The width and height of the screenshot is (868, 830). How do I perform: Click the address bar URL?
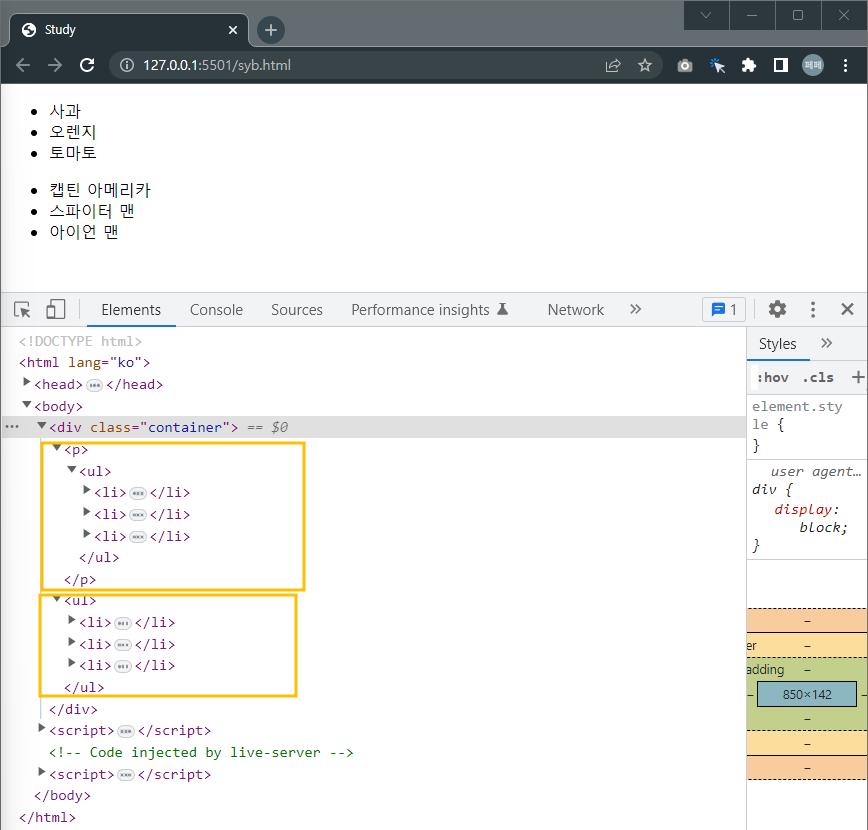(x=216, y=65)
